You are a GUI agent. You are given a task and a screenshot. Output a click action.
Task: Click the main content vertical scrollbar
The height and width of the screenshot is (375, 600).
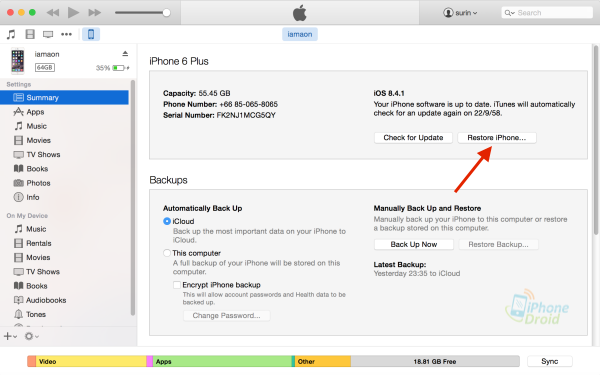pyautogui.click(x=596, y=140)
